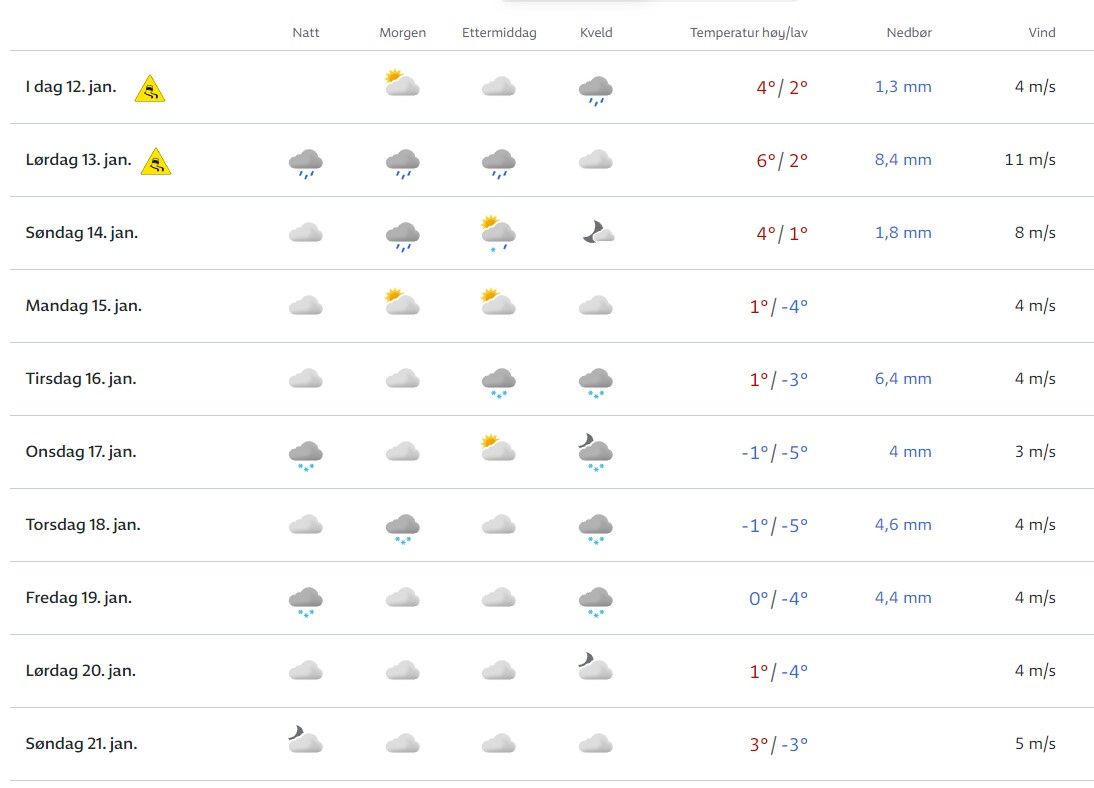Expand the Lørdag 20. jan. day details

(x=81, y=671)
